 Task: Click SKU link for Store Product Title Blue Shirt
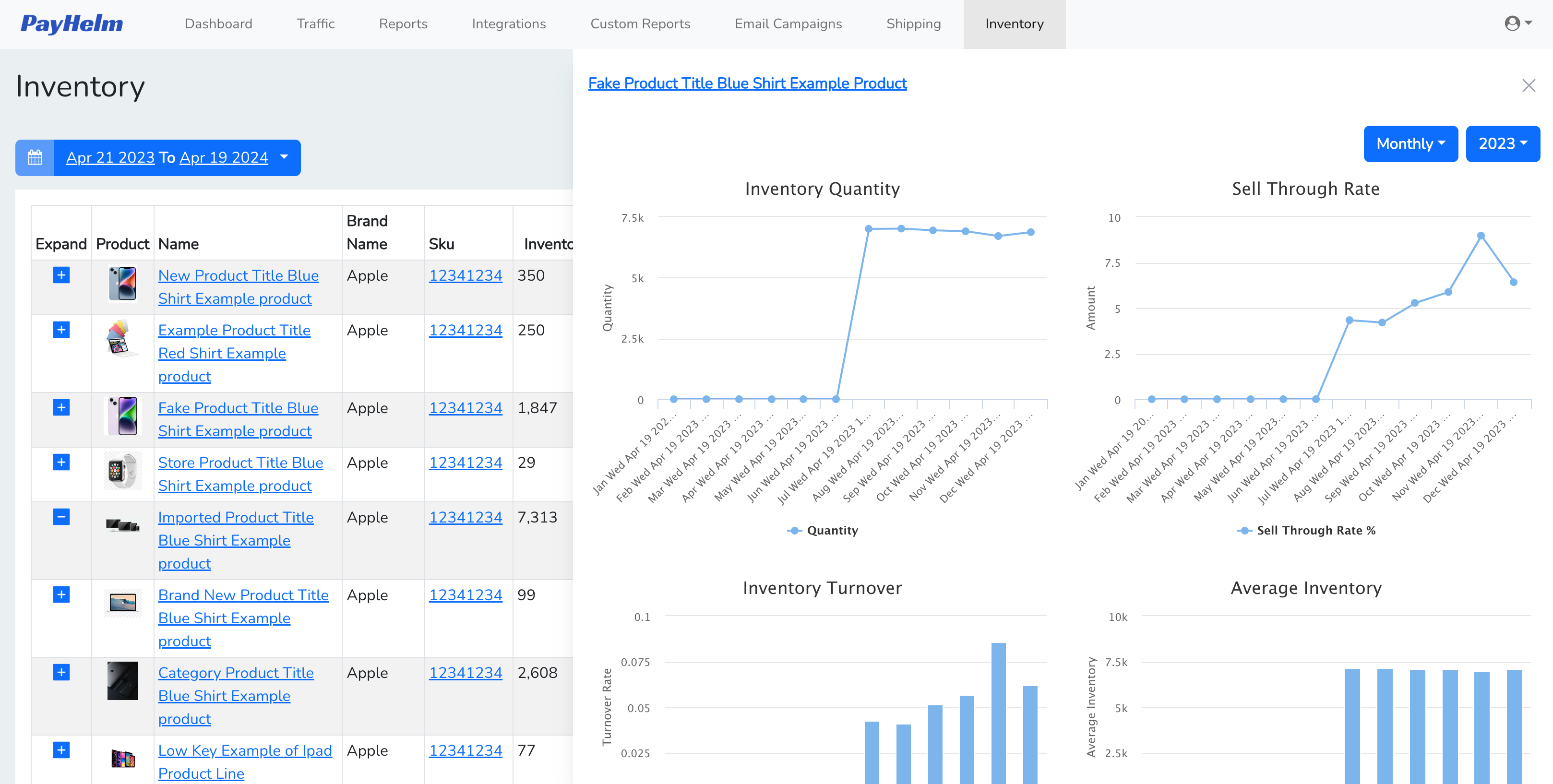(466, 462)
